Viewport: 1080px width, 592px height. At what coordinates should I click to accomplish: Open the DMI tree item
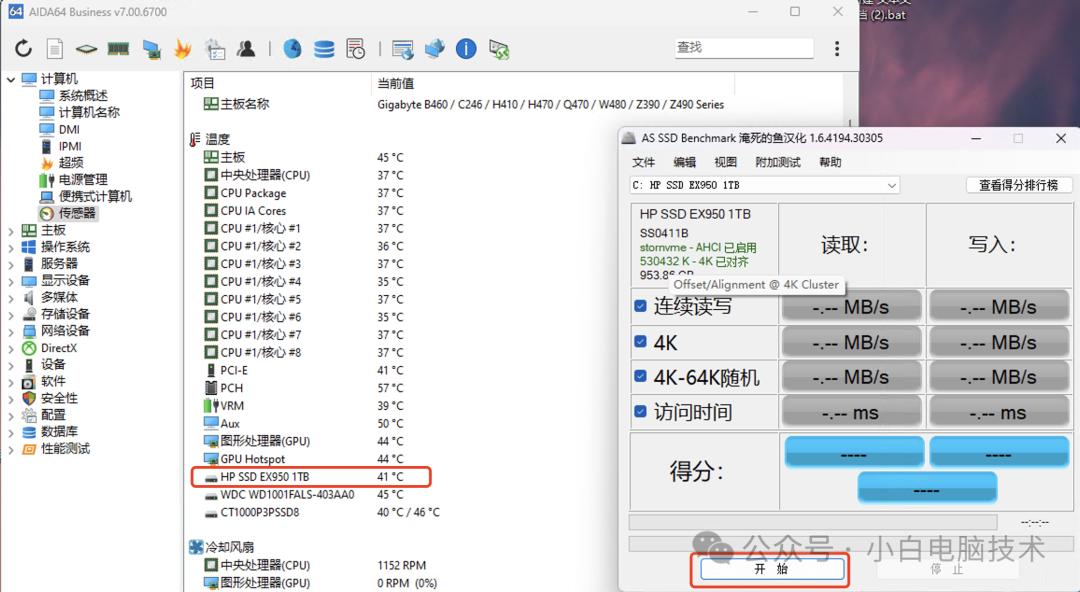point(69,130)
